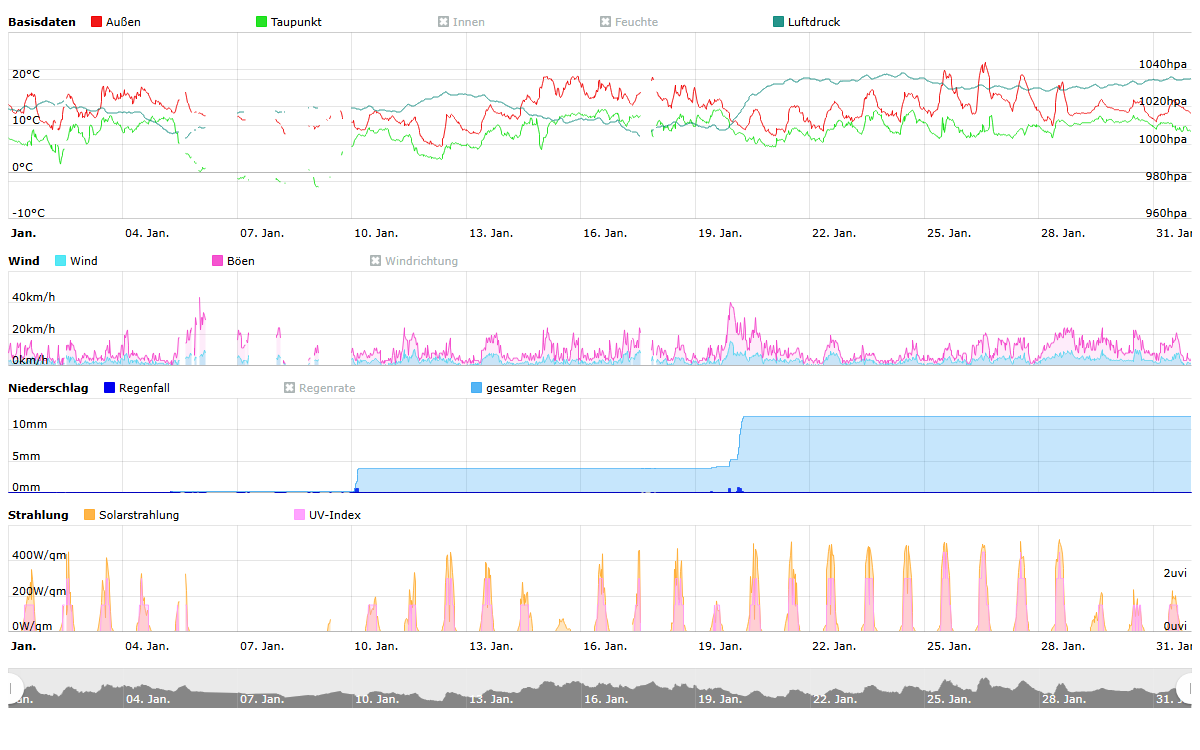Click the Basisdaten chart heading
1200x750 pixels.
(41, 22)
